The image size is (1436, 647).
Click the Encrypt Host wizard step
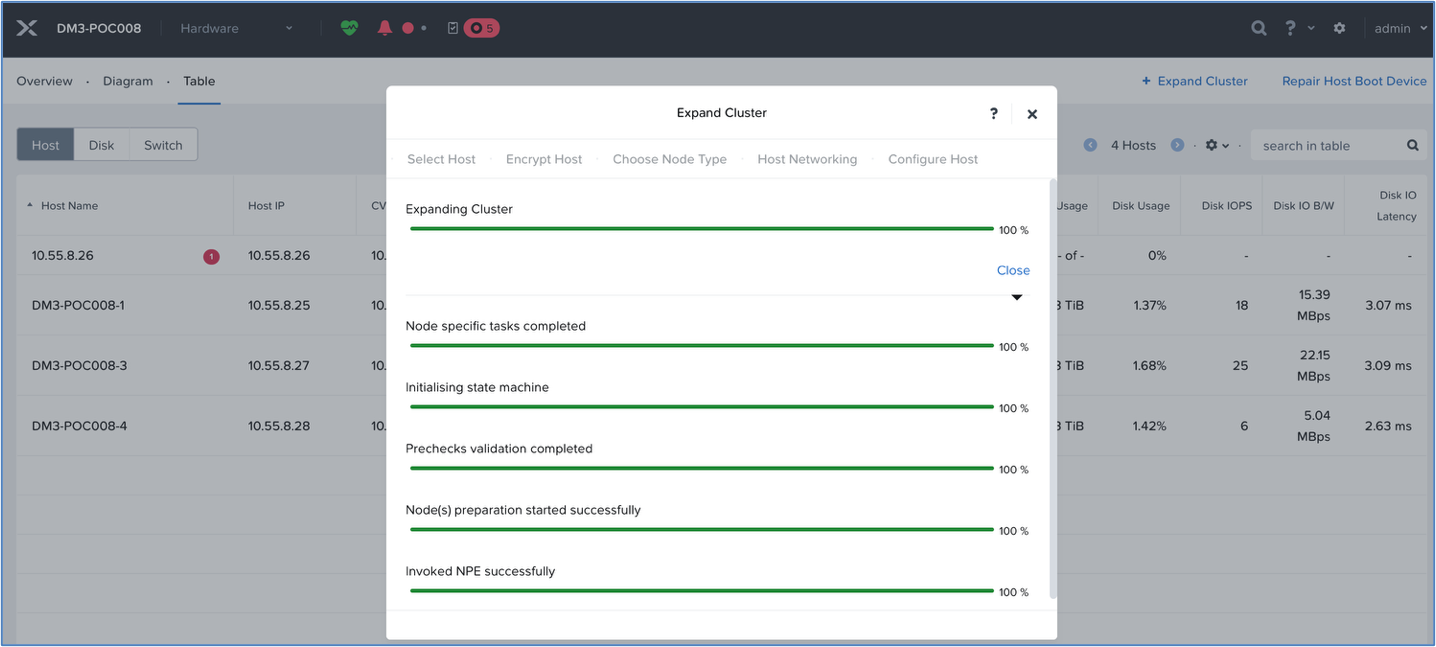click(x=544, y=159)
